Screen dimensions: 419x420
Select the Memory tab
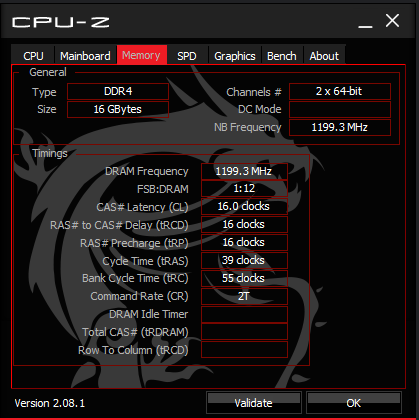pyautogui.click(x=141, y=55)
